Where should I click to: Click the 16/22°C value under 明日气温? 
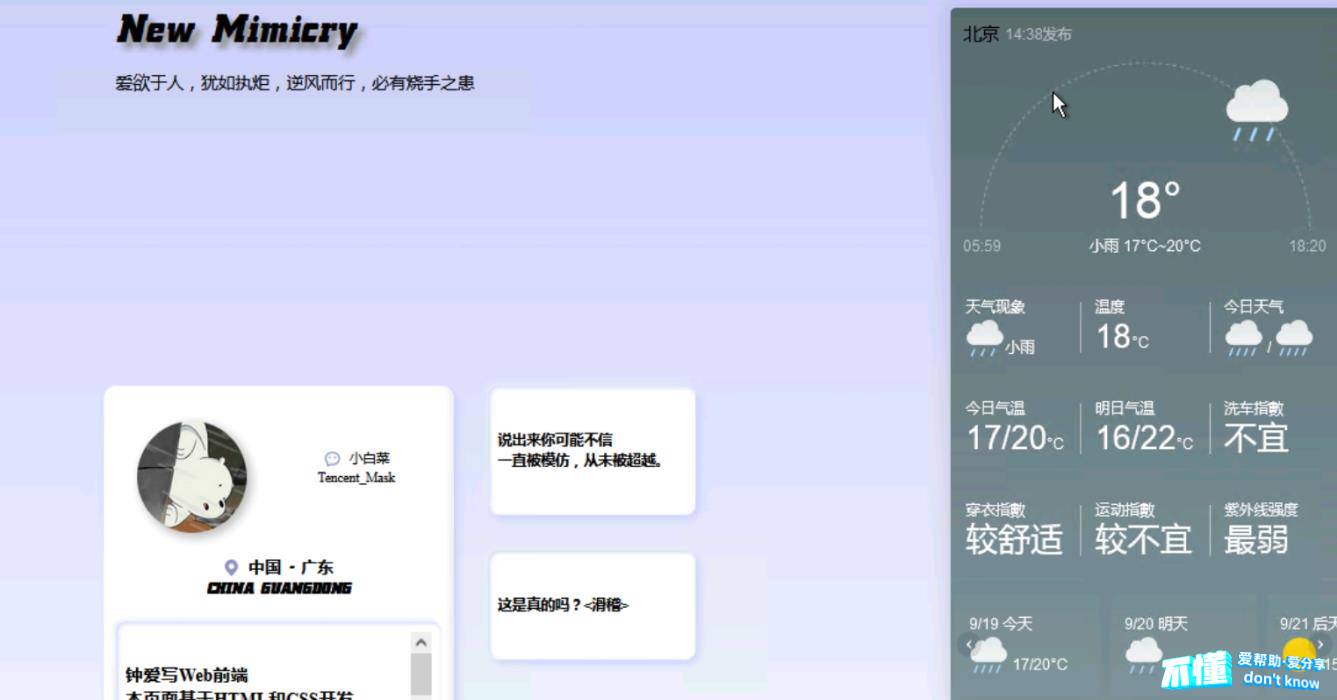point(1144,438)
